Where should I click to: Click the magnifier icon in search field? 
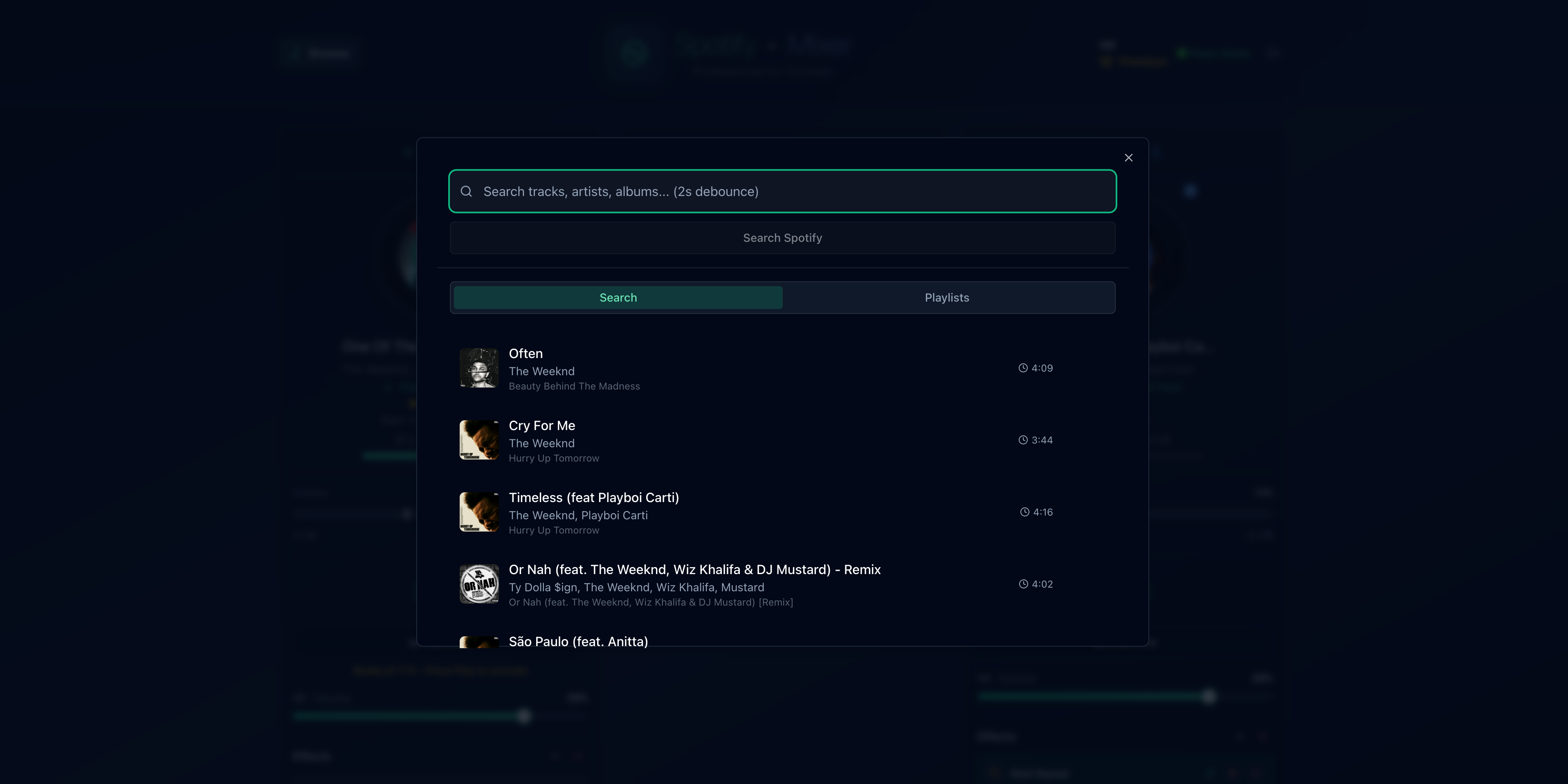[466, 191]
